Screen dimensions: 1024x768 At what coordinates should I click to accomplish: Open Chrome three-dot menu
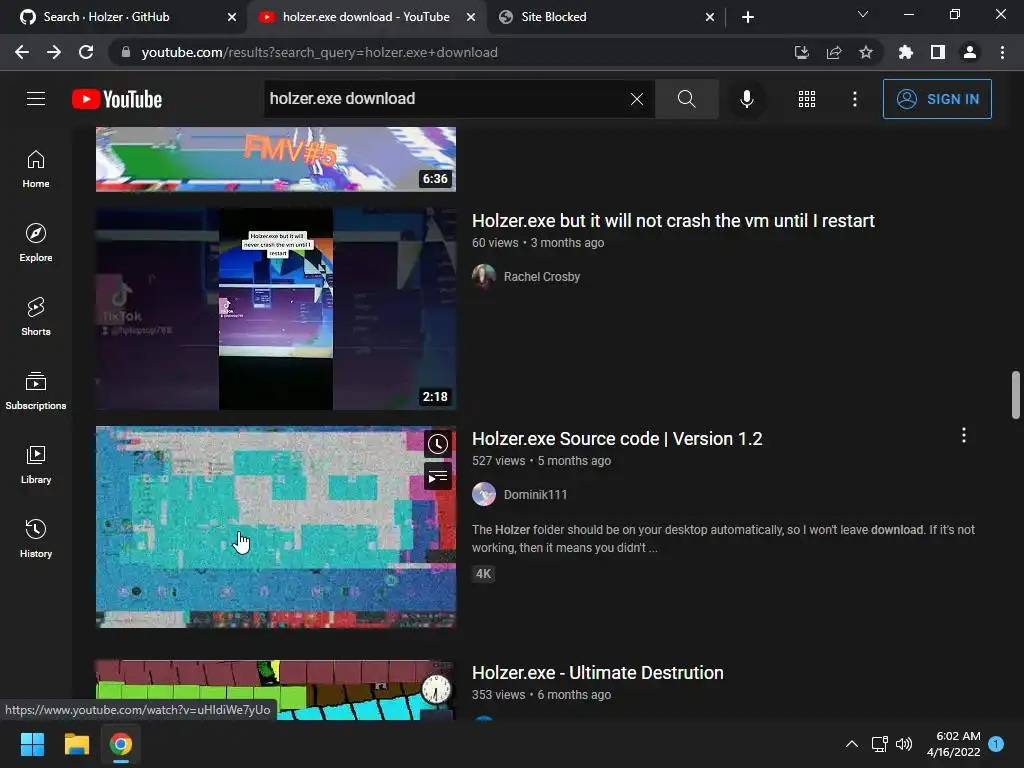click(x=1002, y=52)
